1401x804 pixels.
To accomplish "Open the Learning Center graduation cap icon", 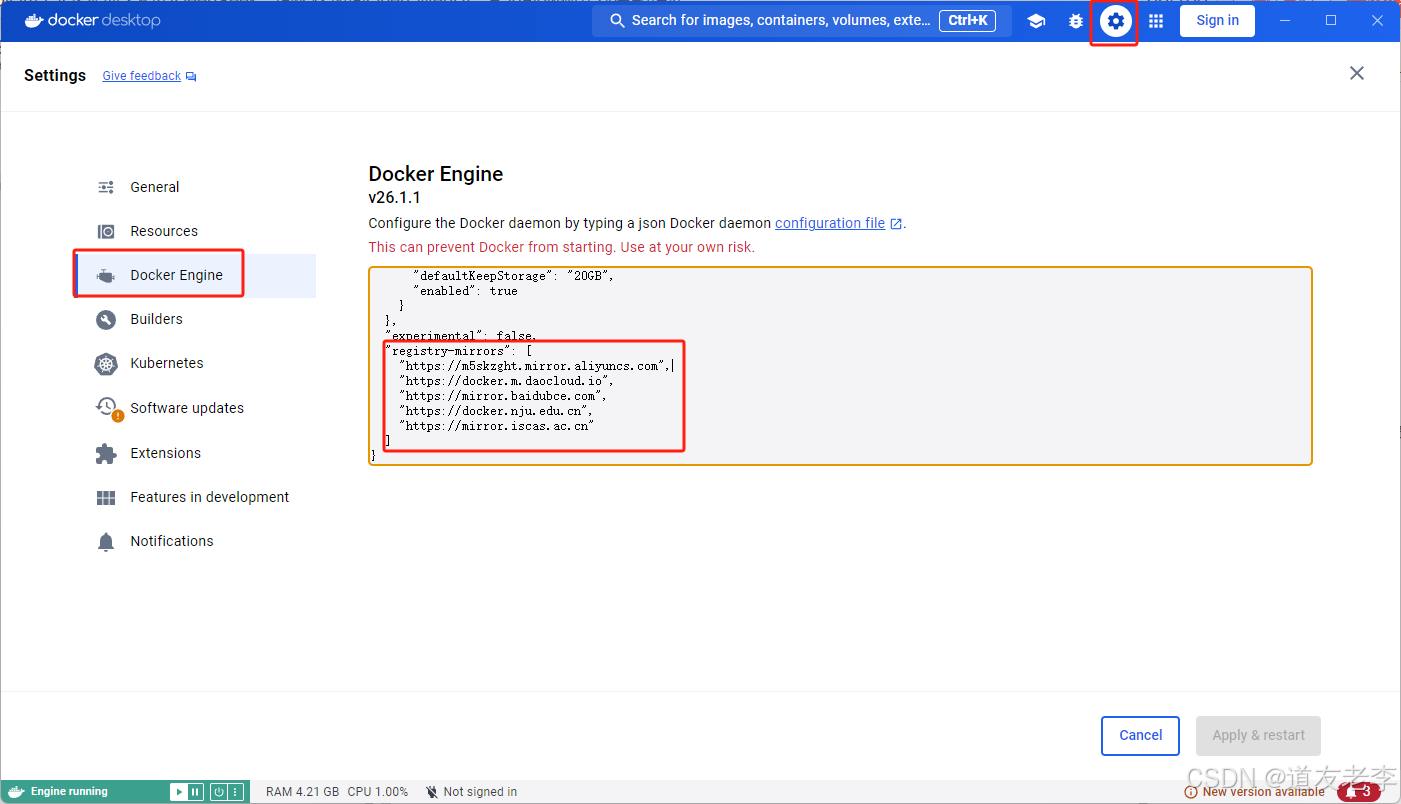I will tap(1036, 21).
